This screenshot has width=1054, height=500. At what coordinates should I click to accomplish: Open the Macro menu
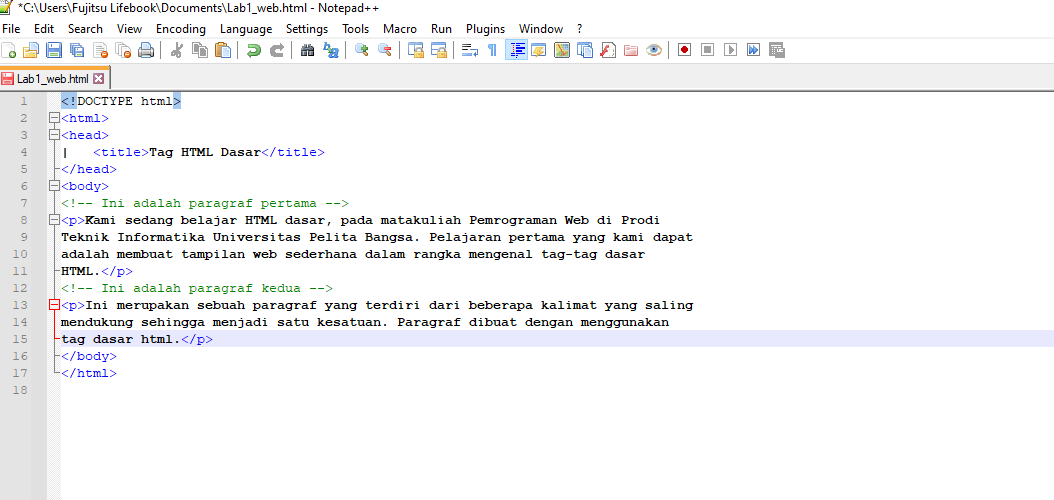[400, 29]
